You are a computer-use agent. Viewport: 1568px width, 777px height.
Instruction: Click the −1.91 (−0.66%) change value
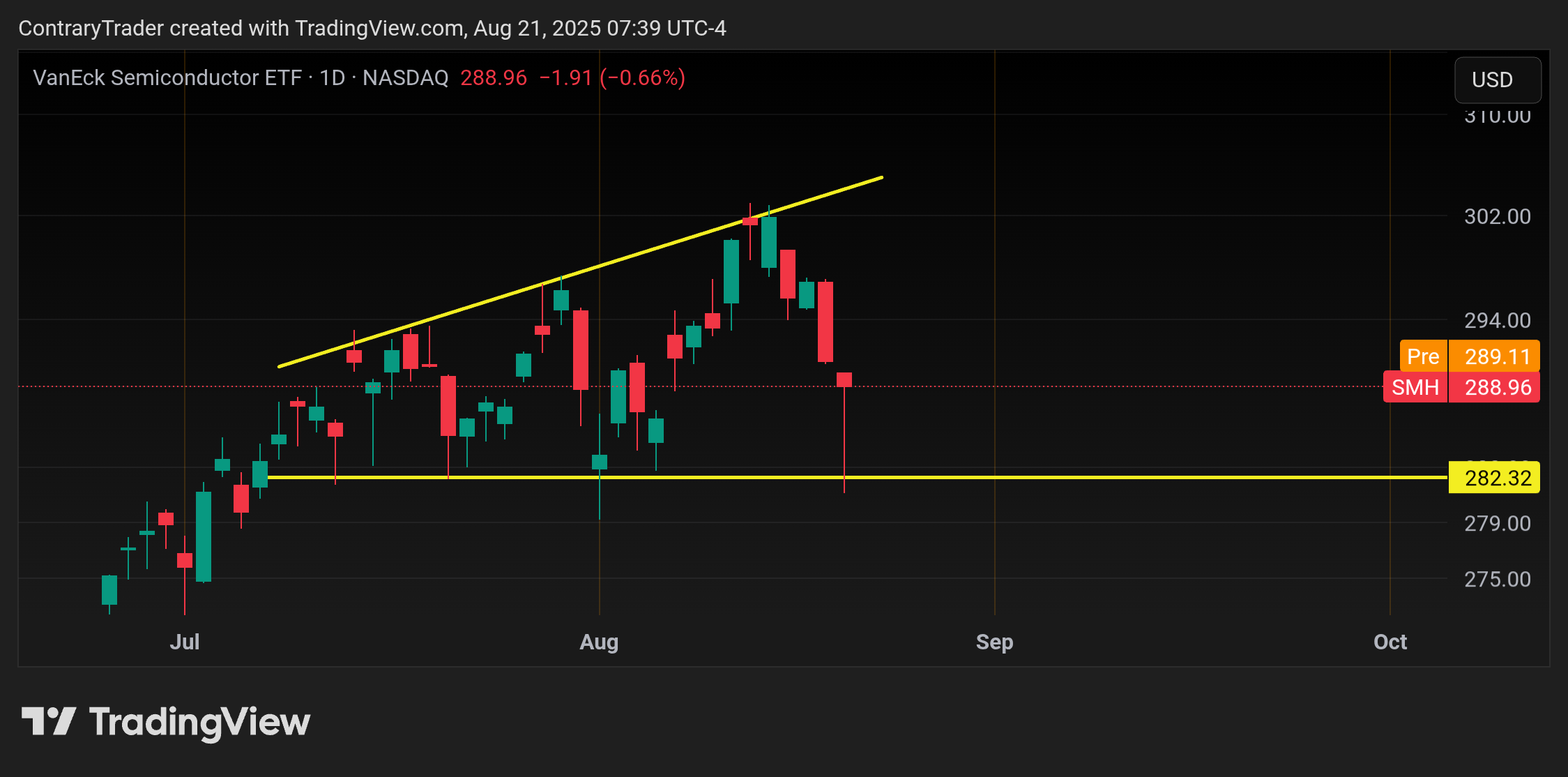point(612,77)
